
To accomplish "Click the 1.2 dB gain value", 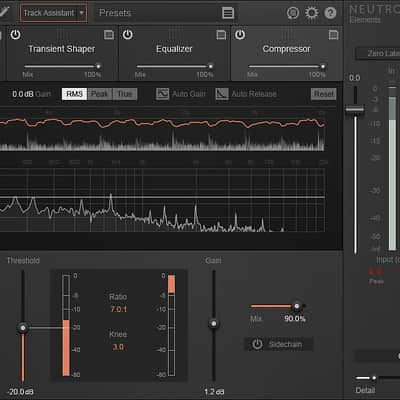I will tap(214, 392).
